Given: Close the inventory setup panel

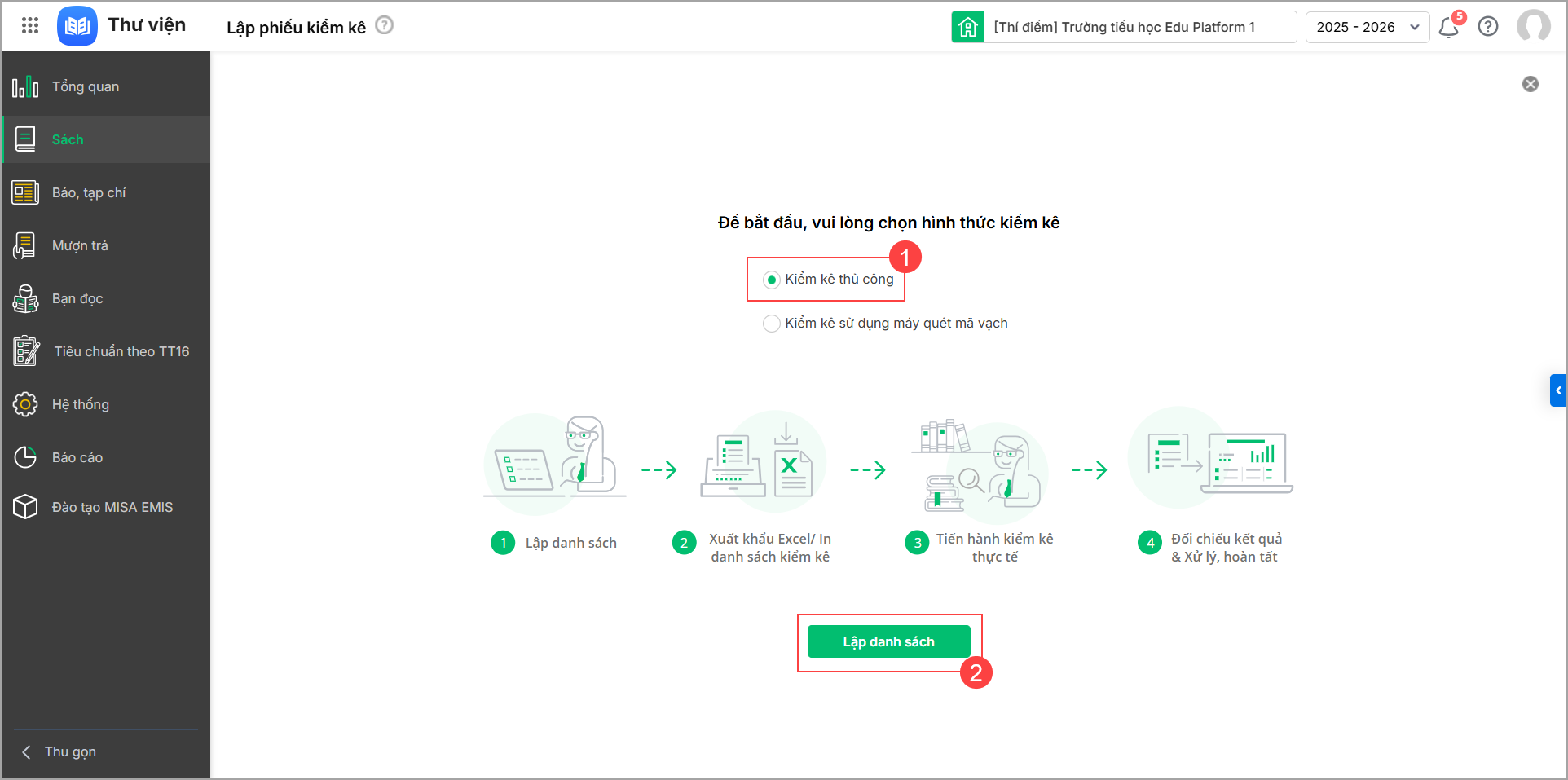Looking at the screenshot, I should coord(1531,84).
